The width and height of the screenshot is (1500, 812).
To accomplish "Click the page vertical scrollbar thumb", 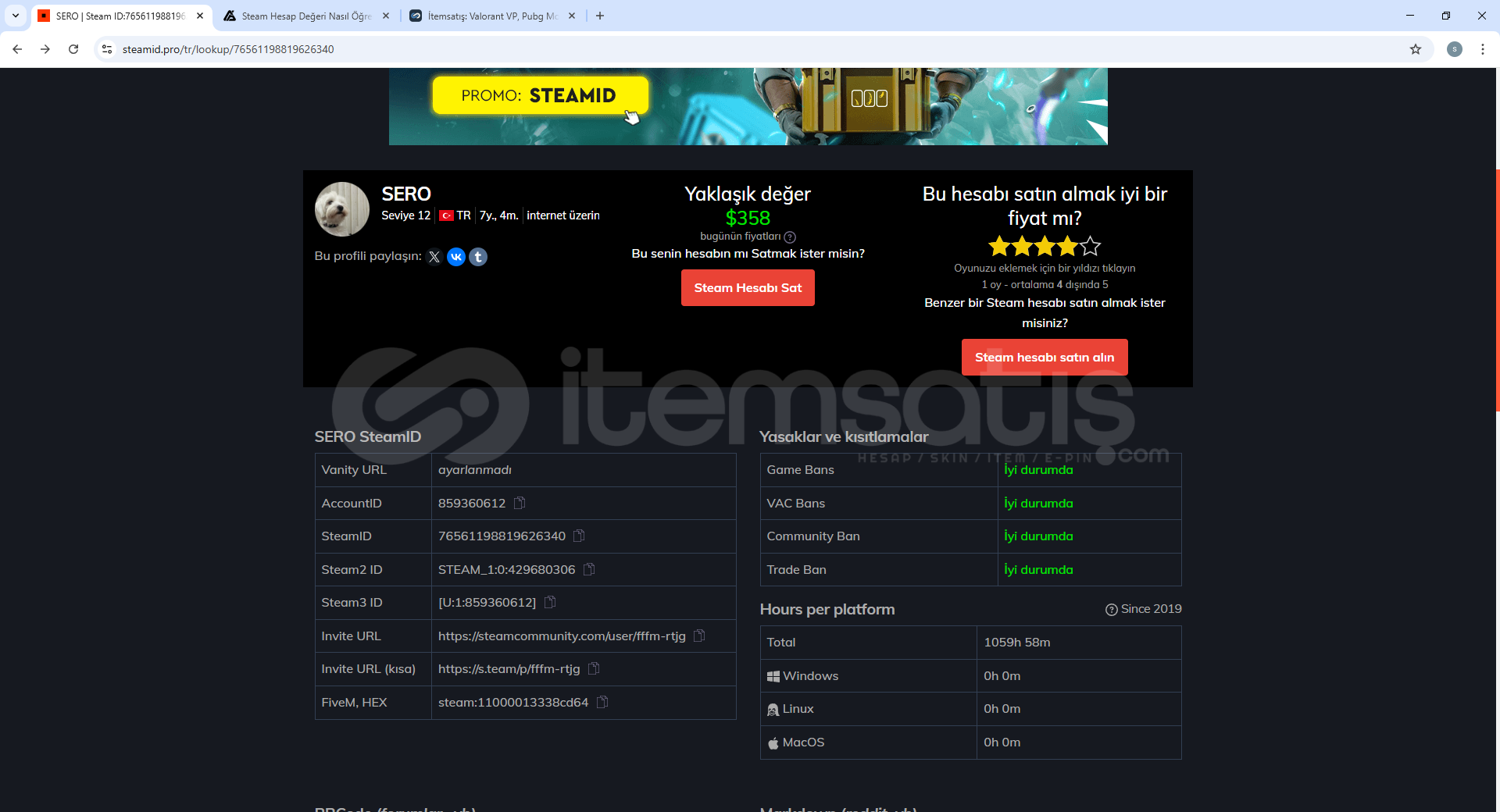I will [1497, 289].
